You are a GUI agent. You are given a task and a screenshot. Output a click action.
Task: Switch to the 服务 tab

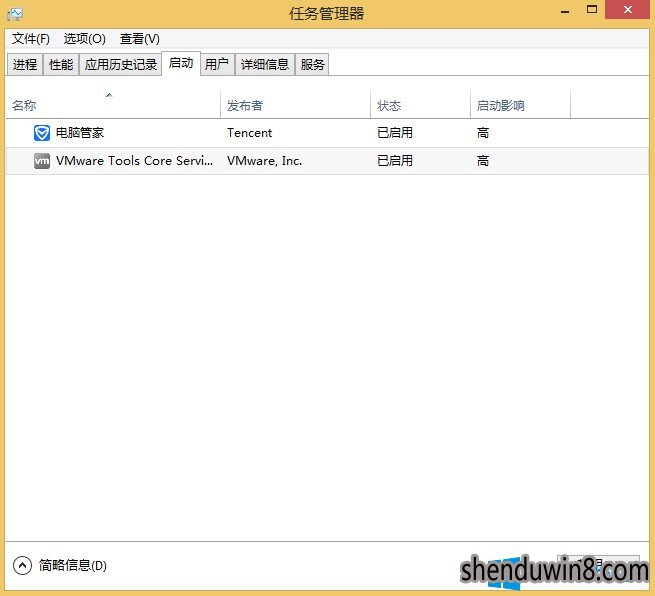click(x=312, y=64)
